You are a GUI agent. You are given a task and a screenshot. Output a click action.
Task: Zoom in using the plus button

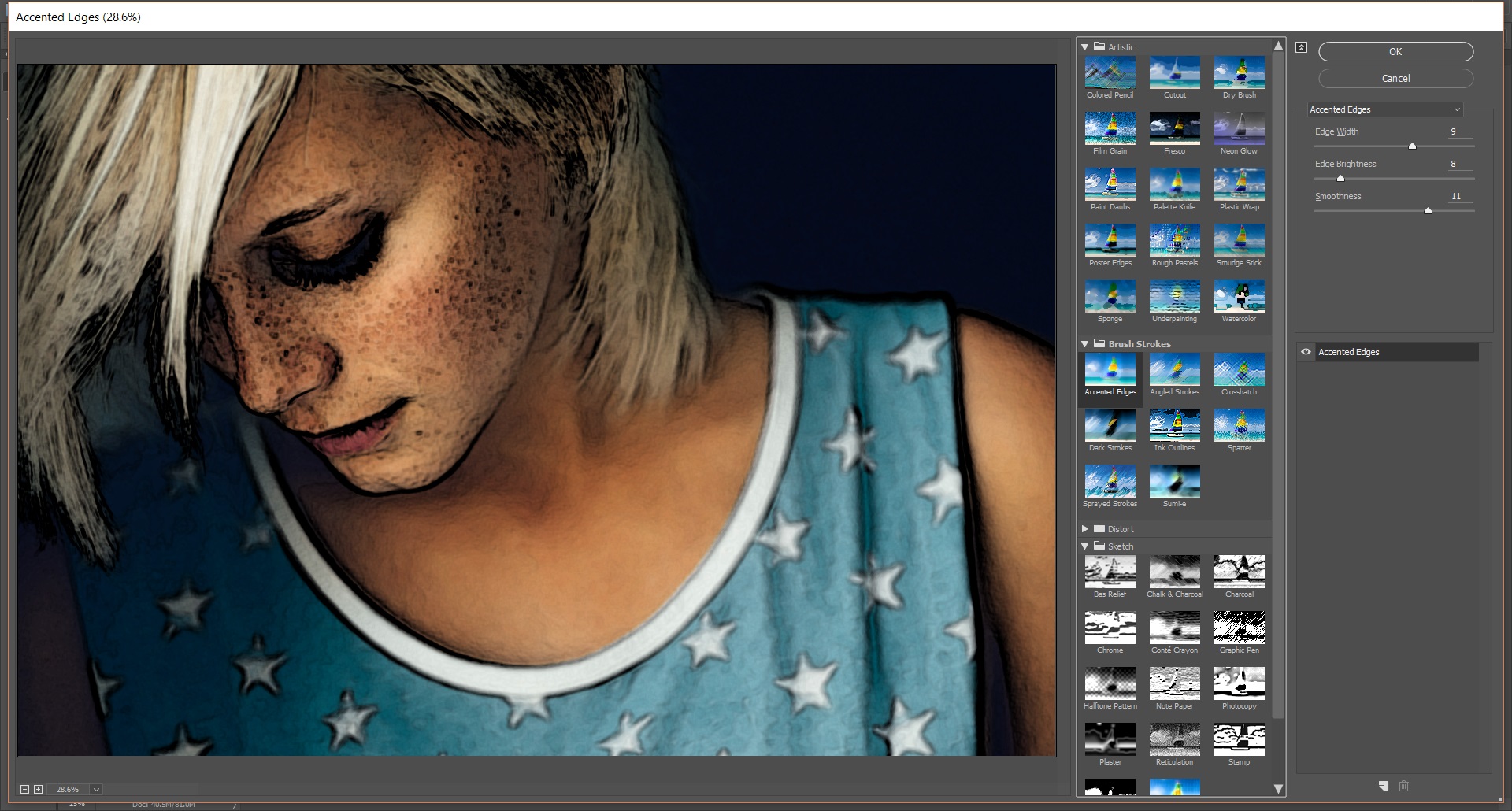(x=37, y=789)
